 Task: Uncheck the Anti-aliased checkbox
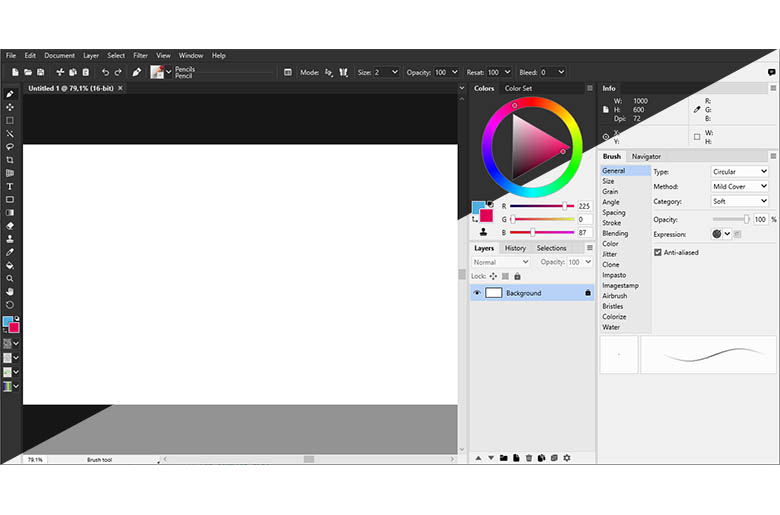pos(657,252)
